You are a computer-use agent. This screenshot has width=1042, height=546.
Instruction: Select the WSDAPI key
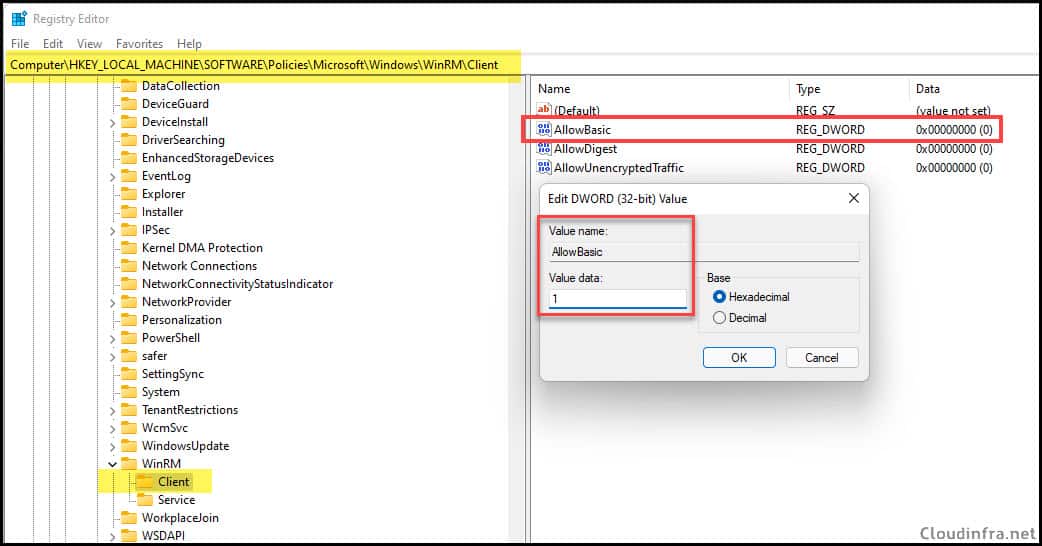click(163, 535)
